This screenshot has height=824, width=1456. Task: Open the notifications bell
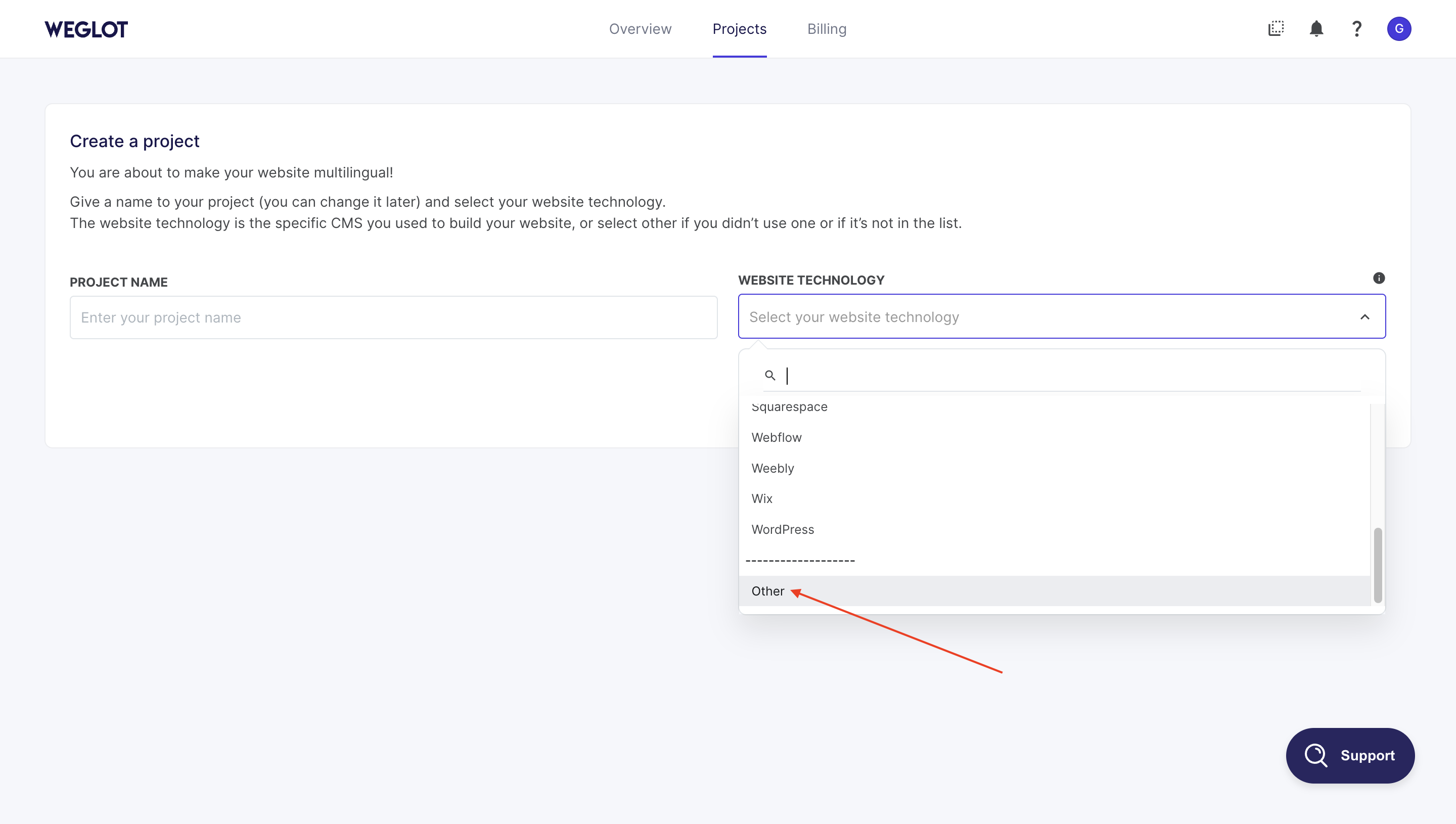point(1316,28)
